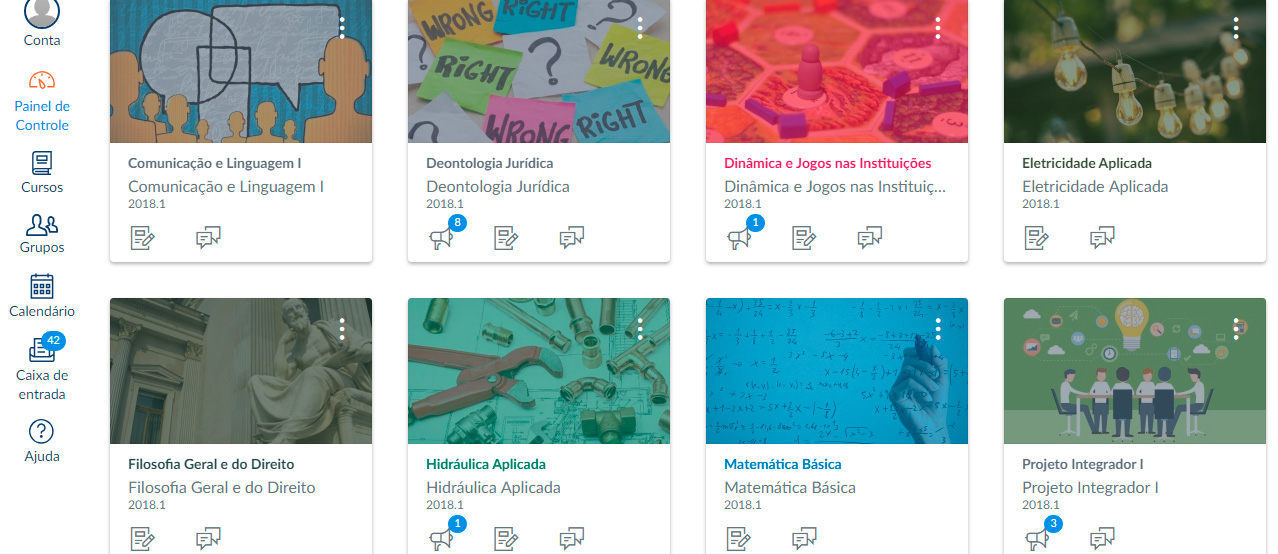1278x554 pixels.
Task: Open options menu on Comunicação e Linguagem I card
Action: 342,28
